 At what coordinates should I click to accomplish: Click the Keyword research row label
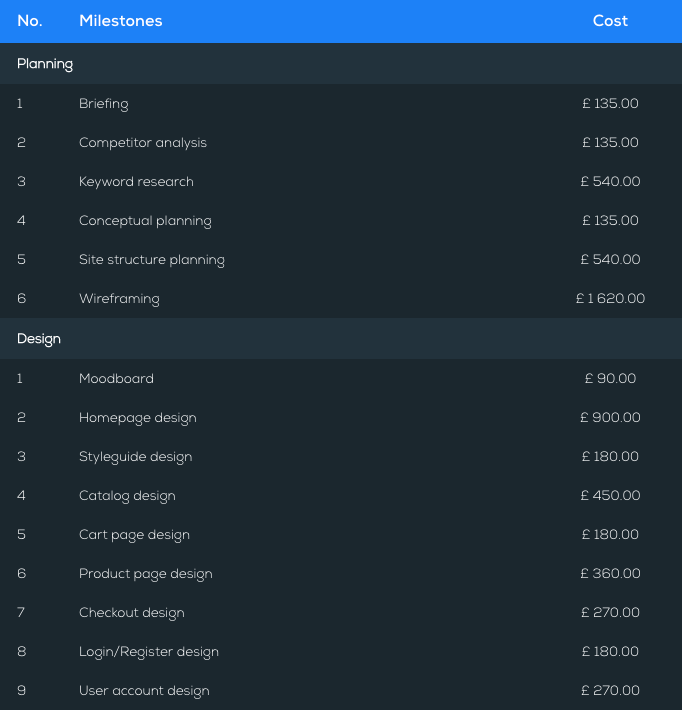[x=136, y=182]
